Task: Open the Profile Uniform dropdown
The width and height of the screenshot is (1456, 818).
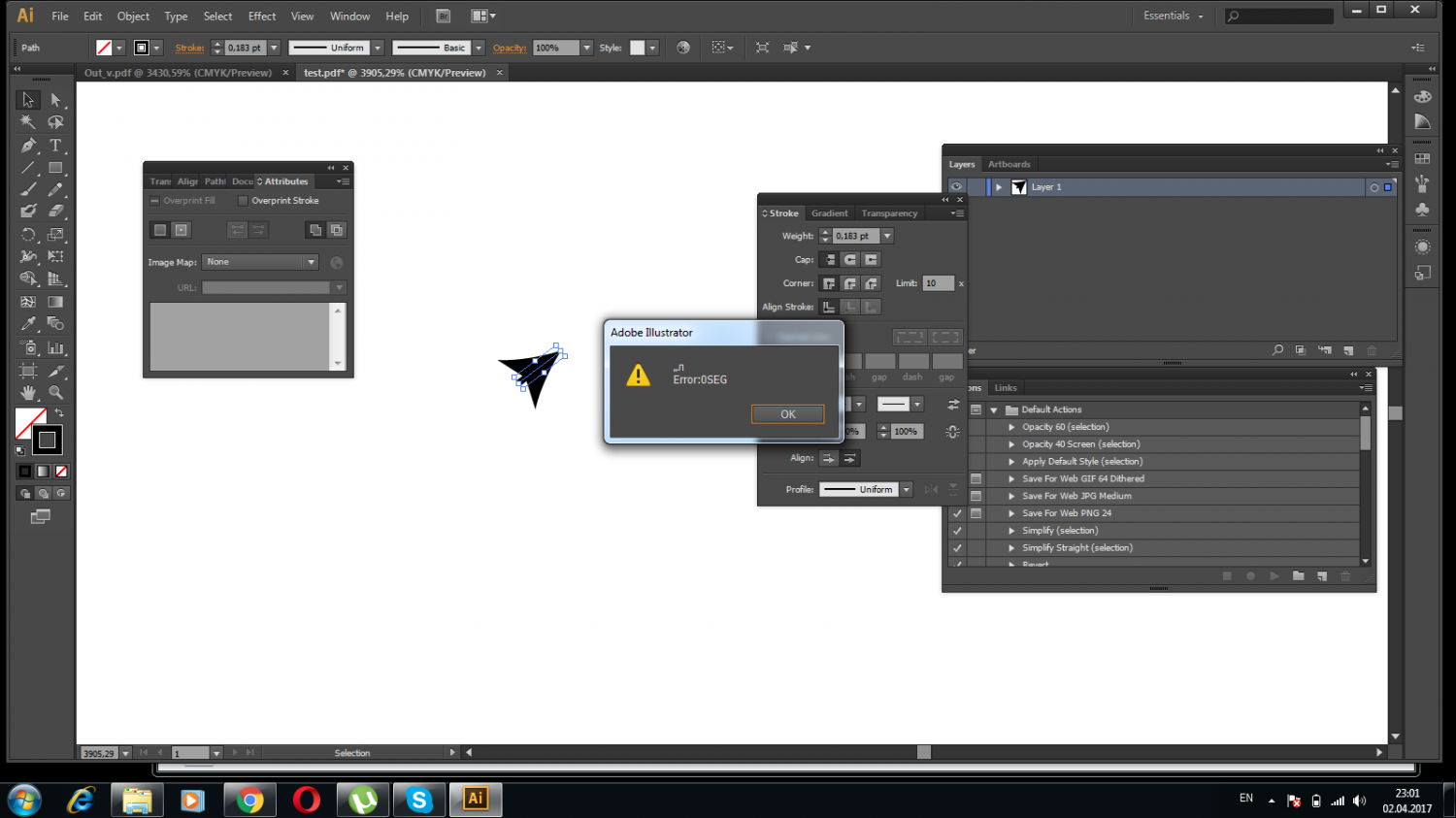Action: pyautogui.click(x=907, y=490)
